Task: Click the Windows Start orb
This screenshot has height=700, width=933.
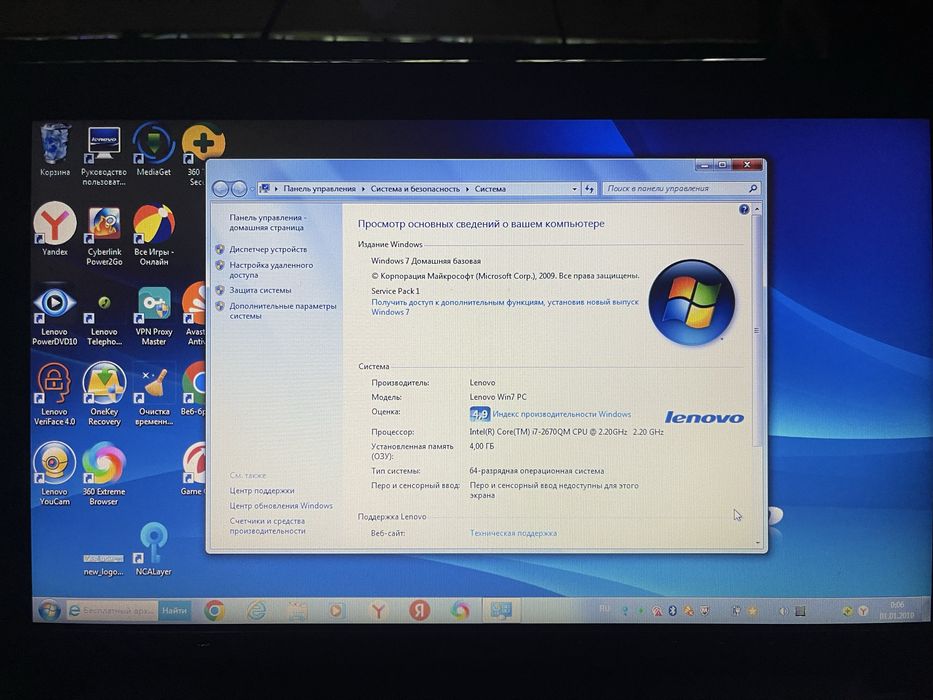Action: tap(49, 611)
